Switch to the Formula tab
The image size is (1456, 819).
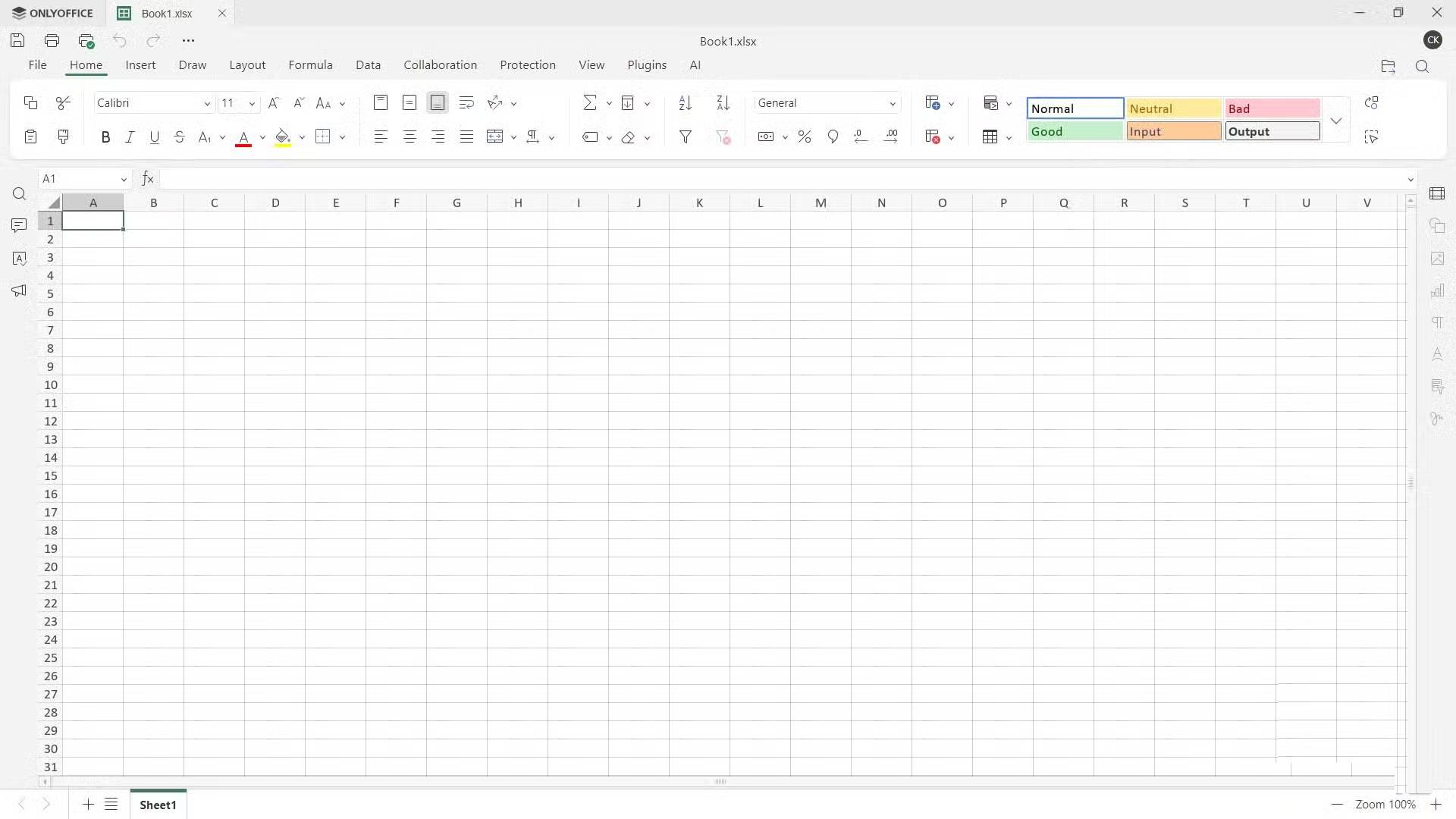tap(310, 65)
